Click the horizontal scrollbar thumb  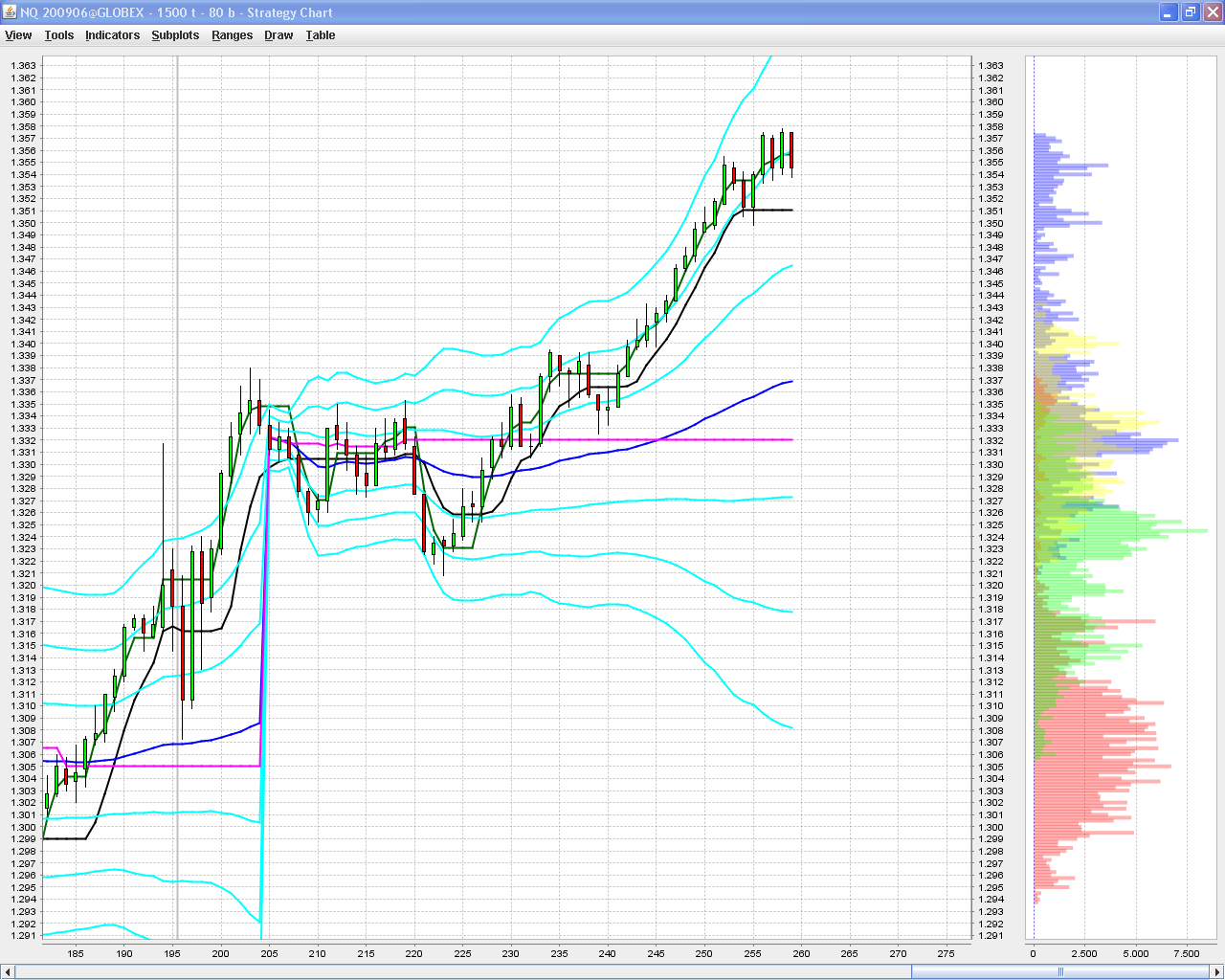pyautogui.click(x=1060, y=972)
